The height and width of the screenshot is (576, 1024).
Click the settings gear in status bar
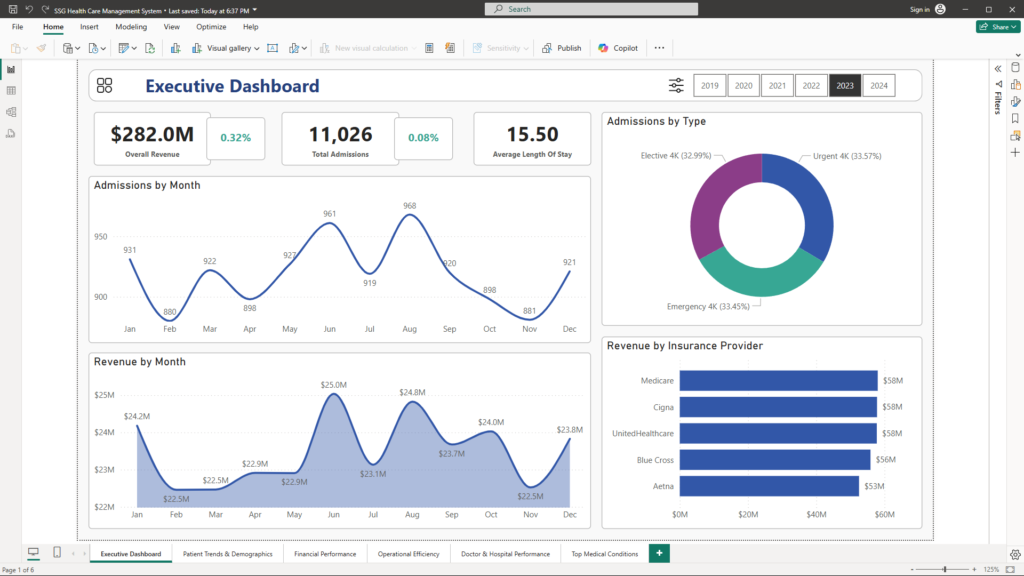pos(1015,553)
